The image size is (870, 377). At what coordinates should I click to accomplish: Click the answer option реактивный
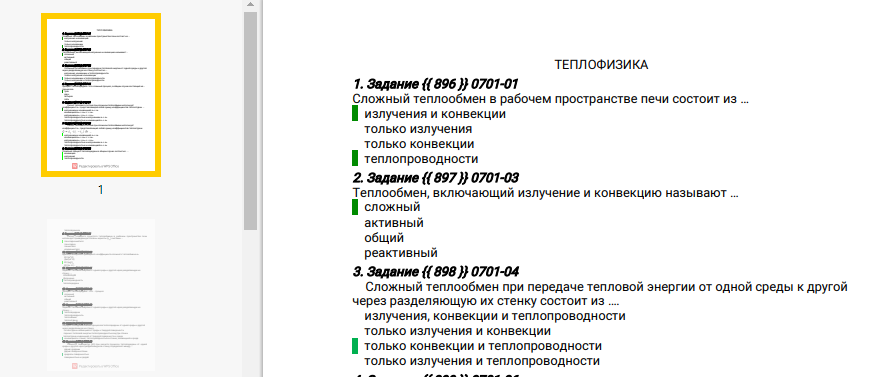tap(401, 253)
